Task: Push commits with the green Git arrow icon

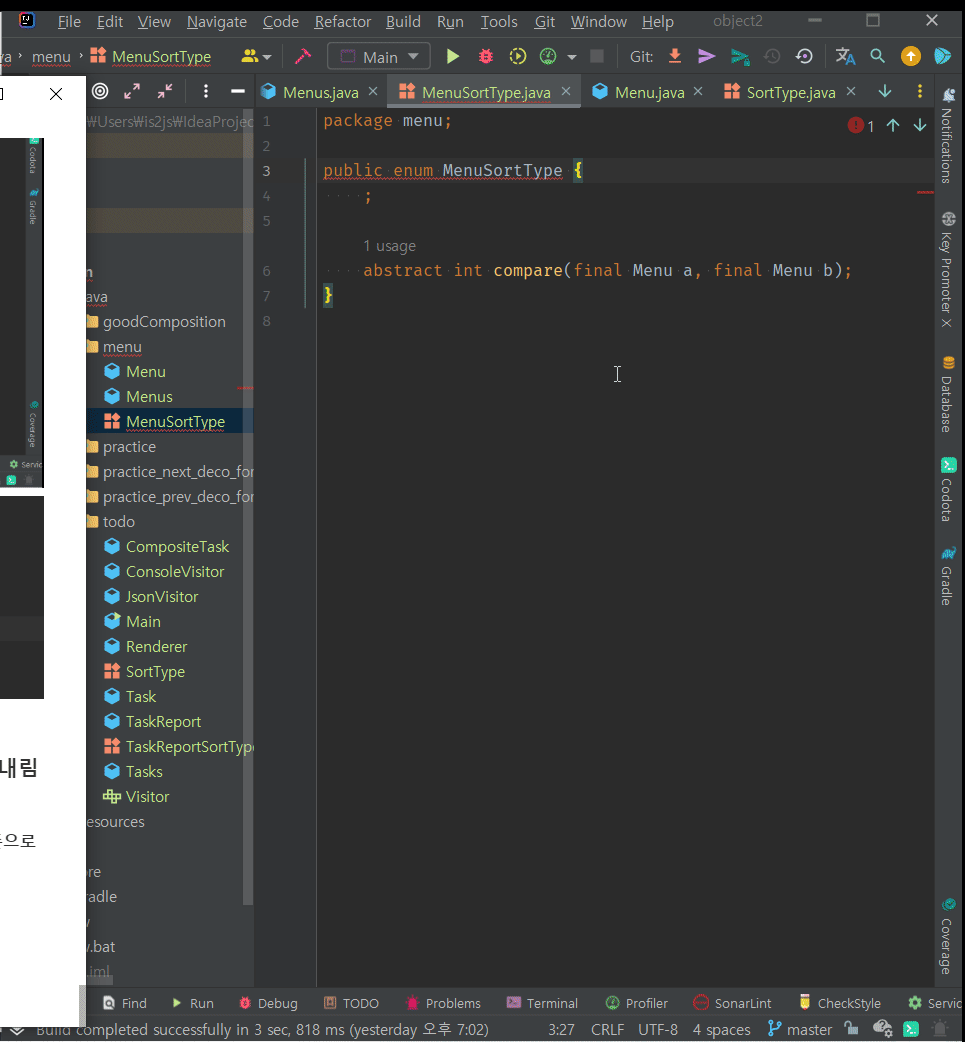Action: (x=740, y=56)
